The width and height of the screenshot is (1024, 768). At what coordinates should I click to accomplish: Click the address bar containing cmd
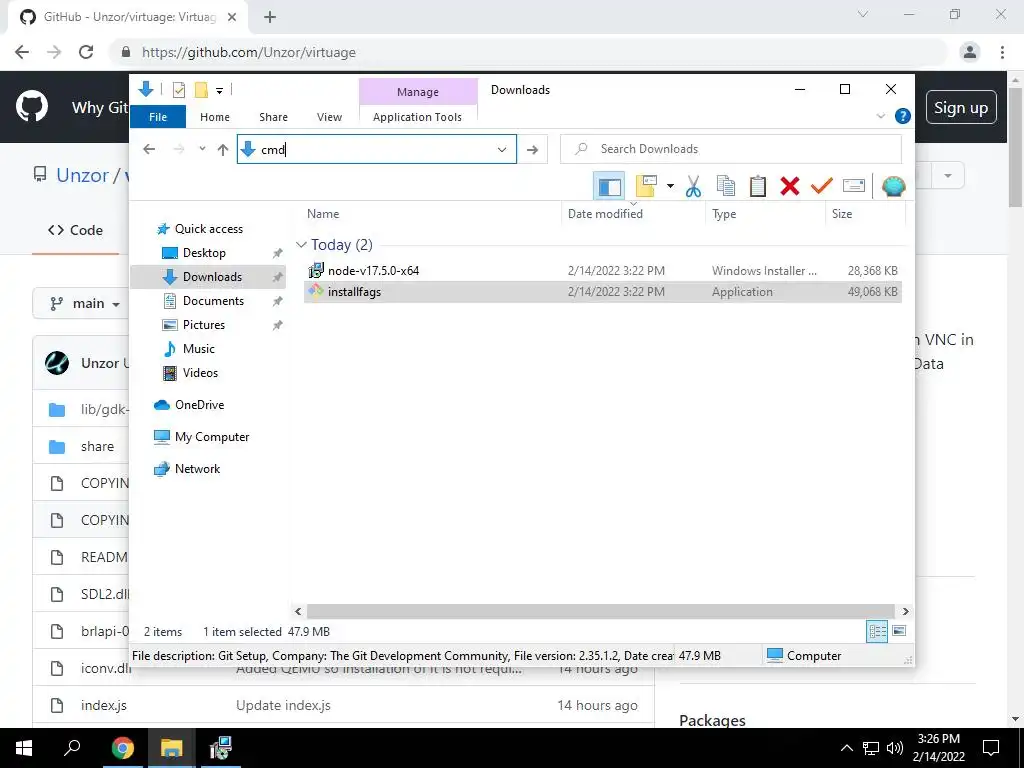[376, 150]
